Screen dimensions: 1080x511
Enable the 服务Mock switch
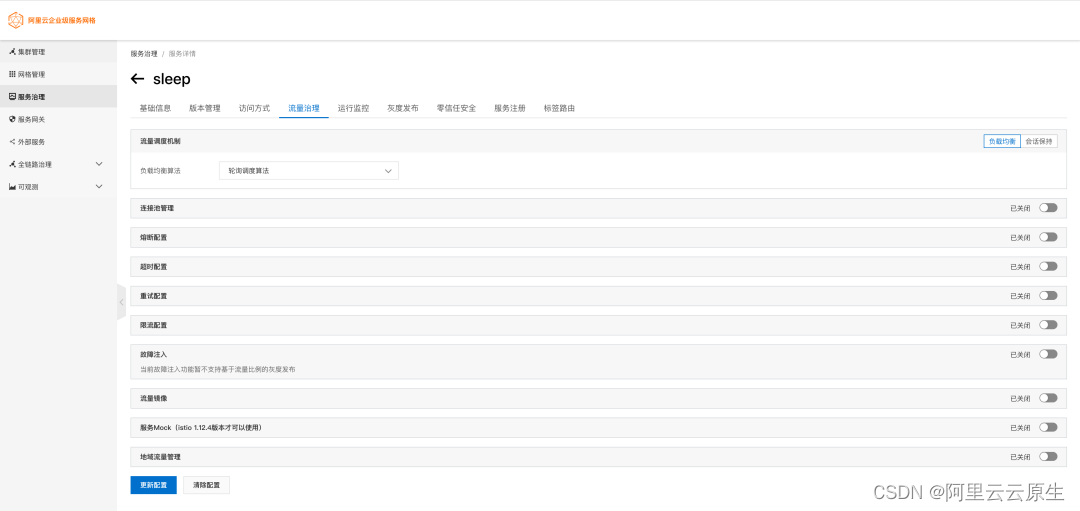[1048, 427]
